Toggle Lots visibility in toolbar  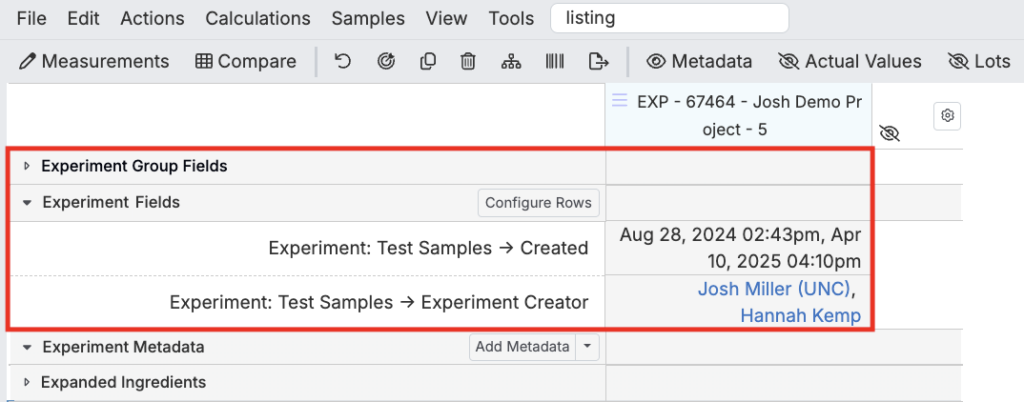978,62
